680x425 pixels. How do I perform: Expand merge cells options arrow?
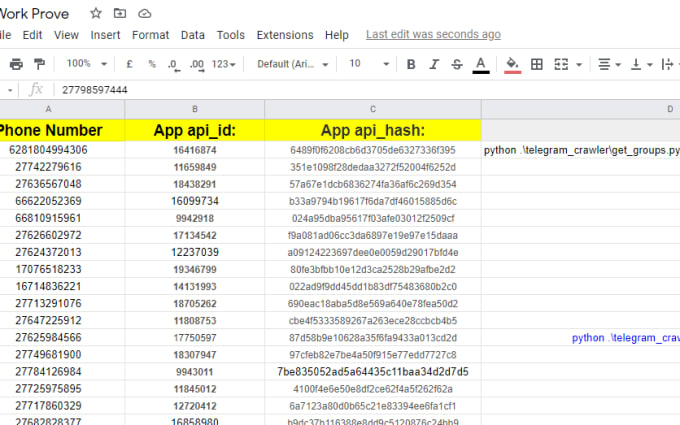(x=579, y=65)
